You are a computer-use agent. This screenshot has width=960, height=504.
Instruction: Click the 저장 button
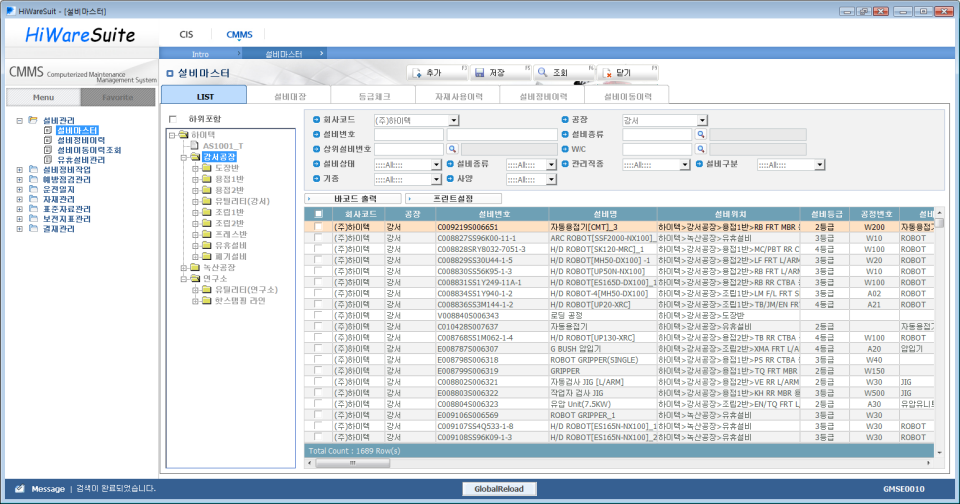tap(500, 72)
